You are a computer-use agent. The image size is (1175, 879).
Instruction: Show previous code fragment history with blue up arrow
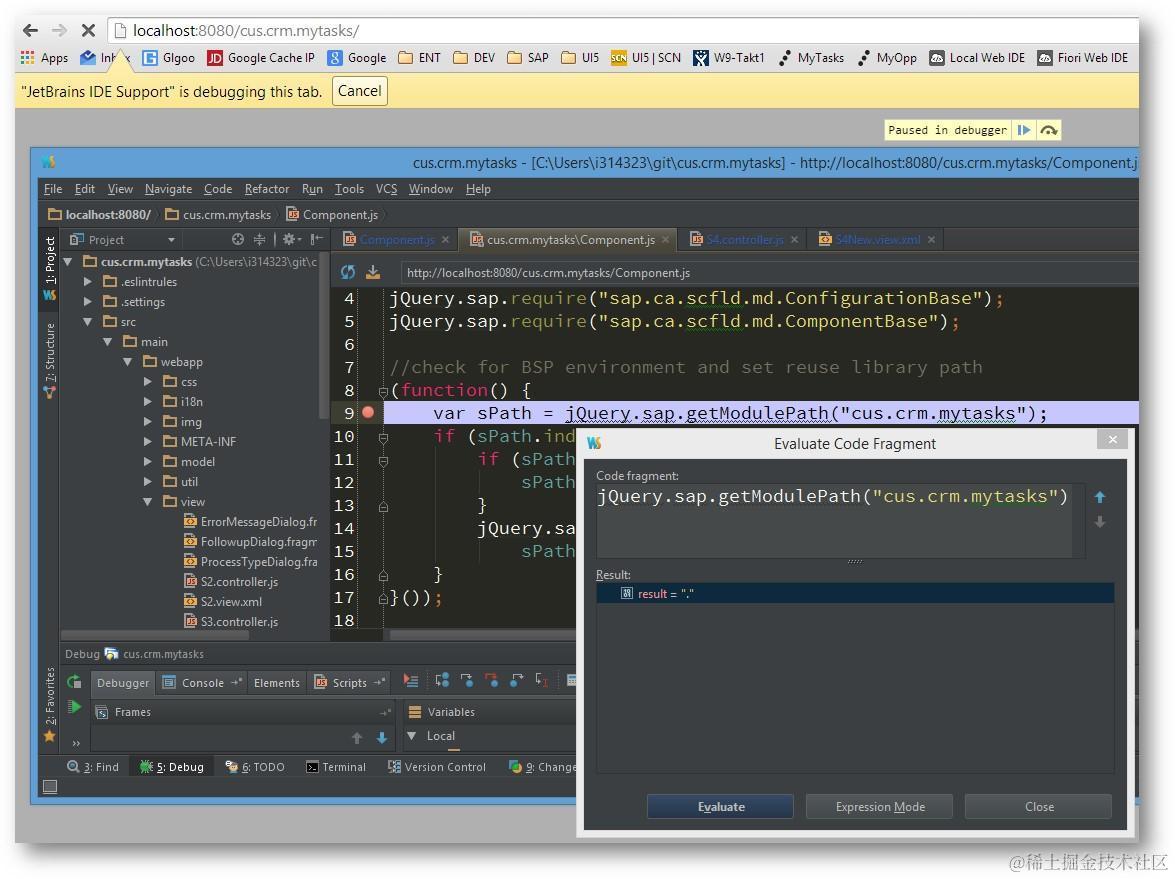tap(1100, 498)
